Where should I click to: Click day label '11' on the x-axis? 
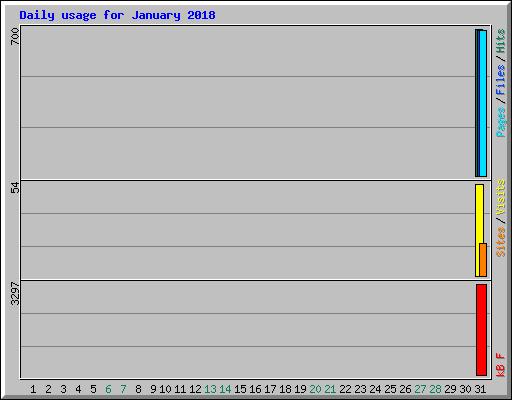click(180, 389)
